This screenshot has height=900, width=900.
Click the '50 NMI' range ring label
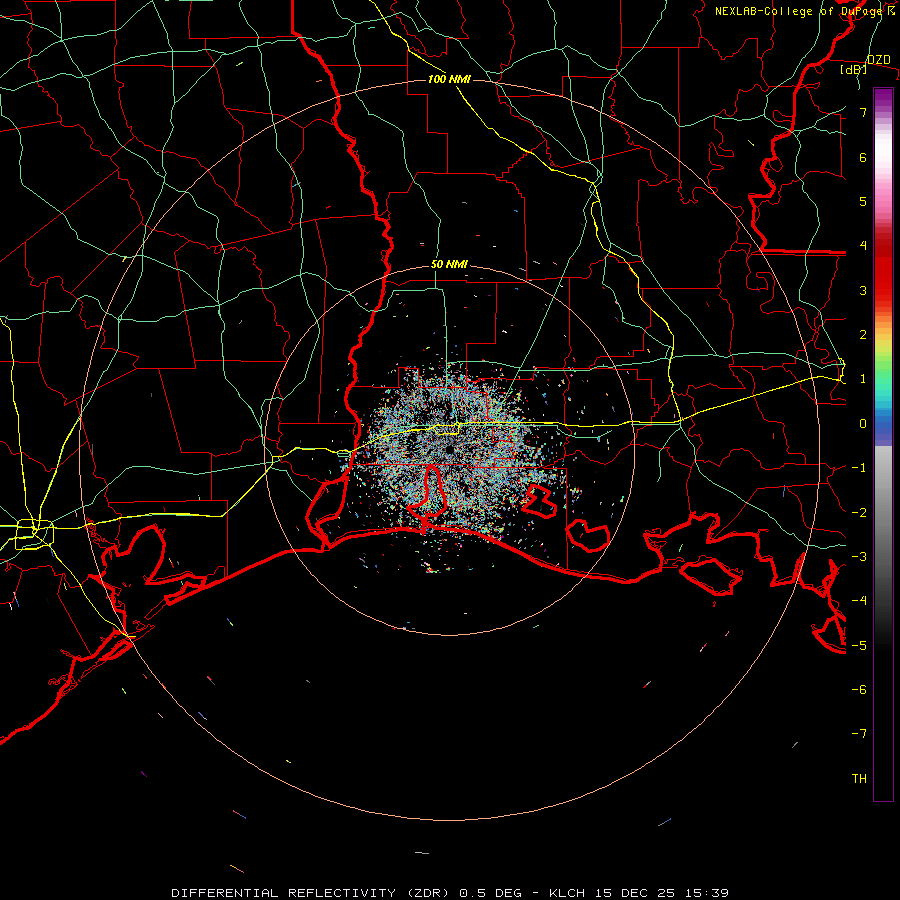449,264
